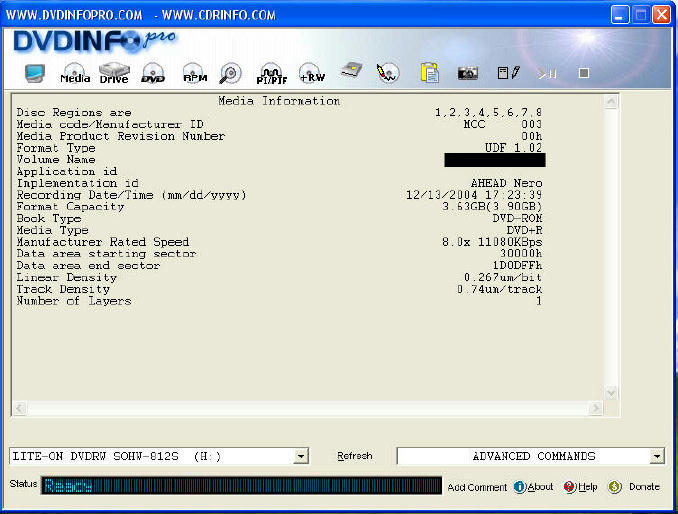
Task: Open the drive selection dropdown arrow
Action: point(301,456)
